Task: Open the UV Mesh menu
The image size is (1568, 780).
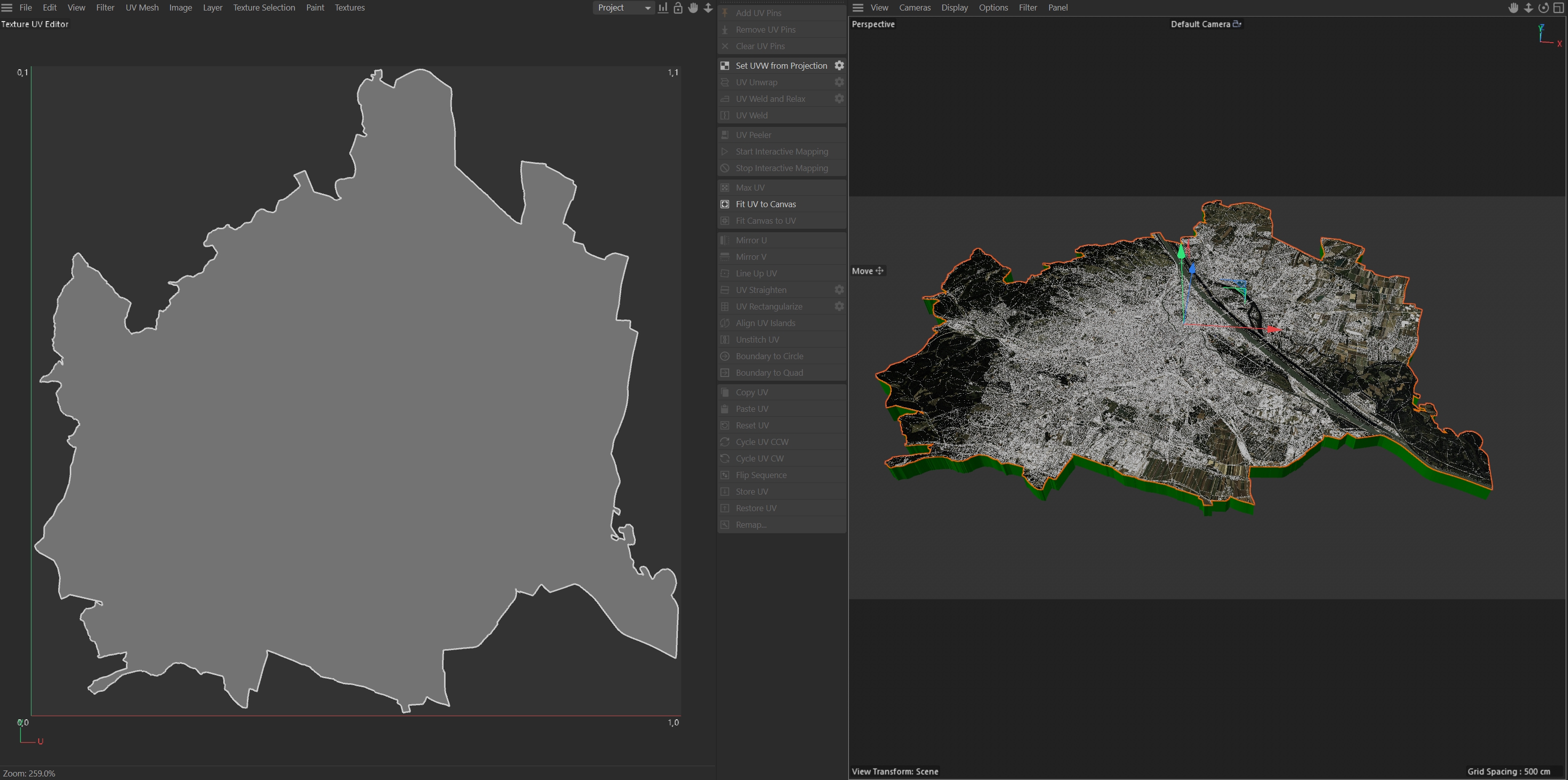Action: (x=142, y=8)
